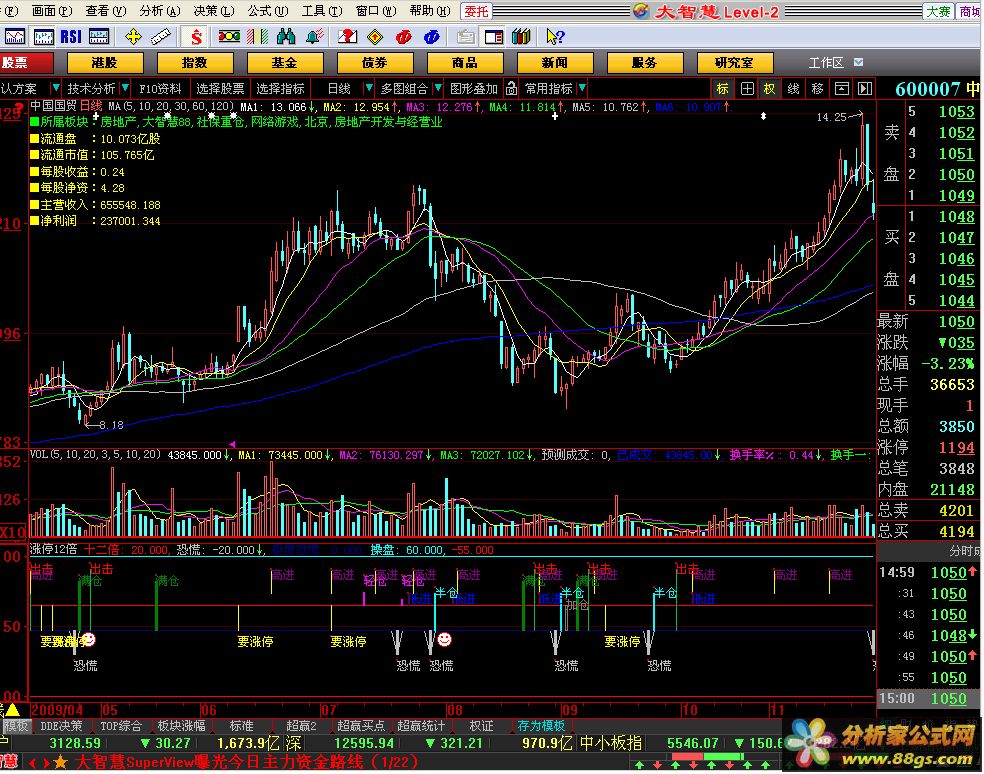Open the books library icon
This screenshot has width=984, height=774.
coord(521,36)
